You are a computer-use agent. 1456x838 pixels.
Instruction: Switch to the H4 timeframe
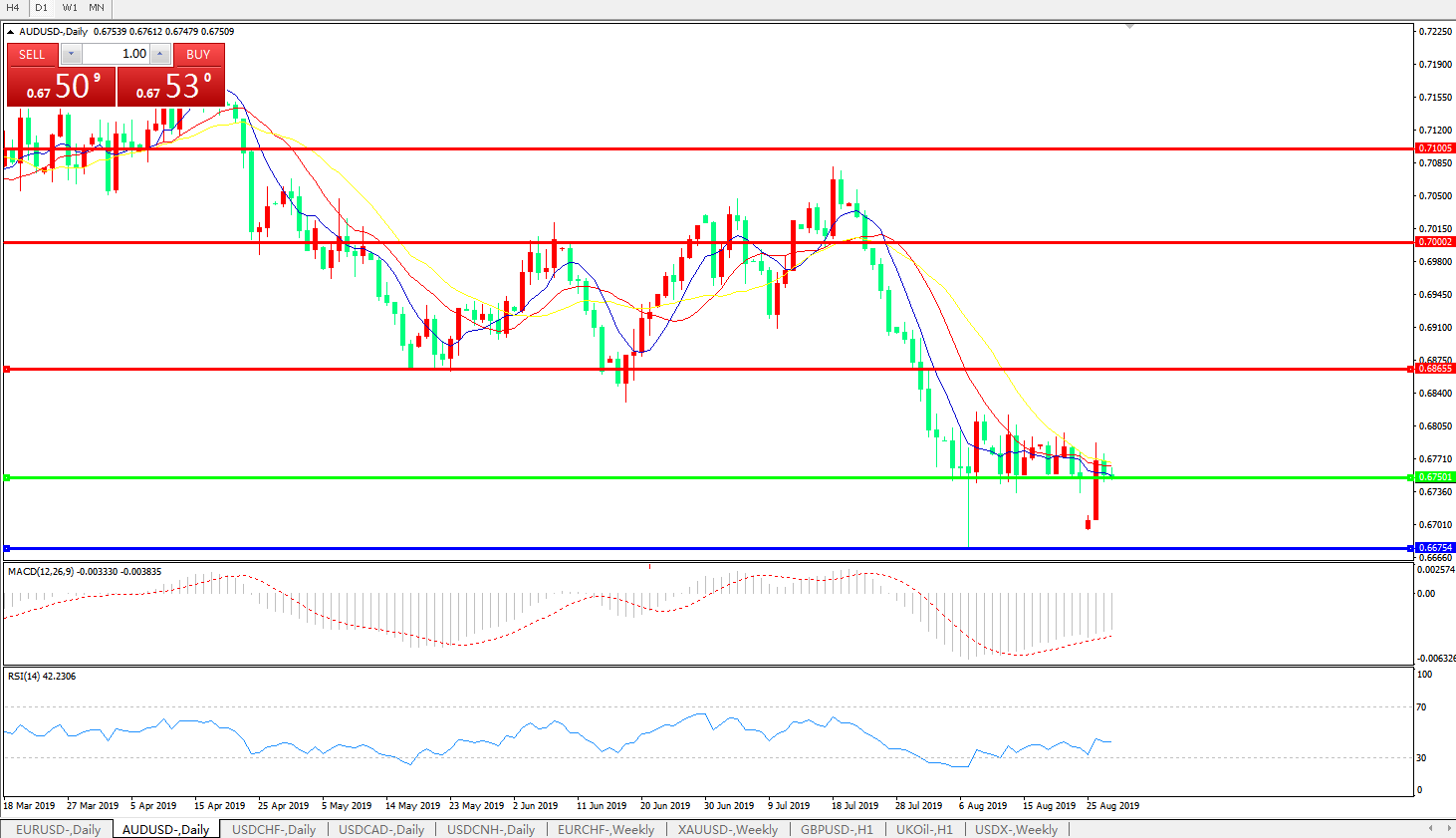[13, 8]
